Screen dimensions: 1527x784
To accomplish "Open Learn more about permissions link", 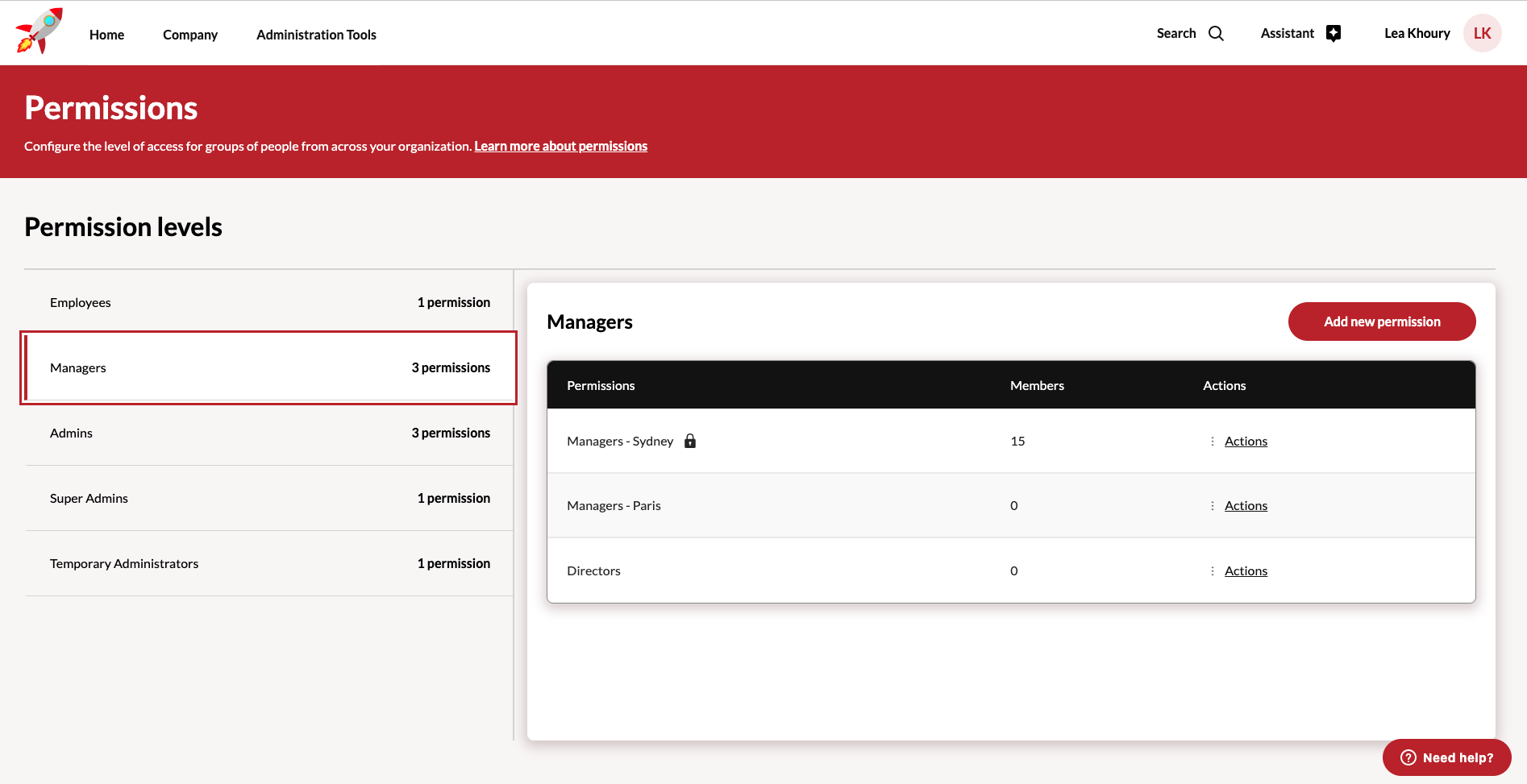I will click(560, 146).
